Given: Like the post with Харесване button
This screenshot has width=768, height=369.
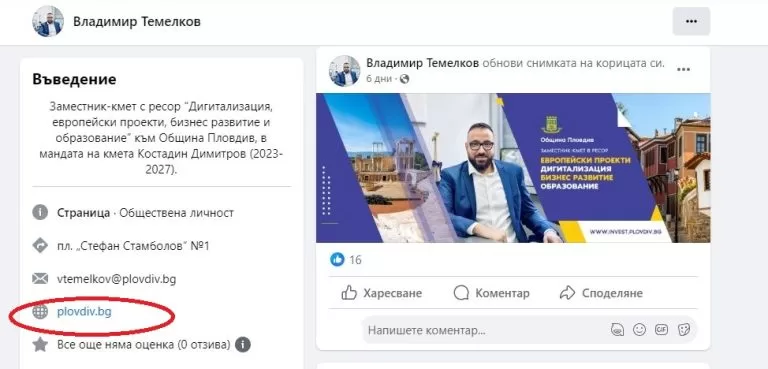Looking at the screenshot, I should pos(382,293).
